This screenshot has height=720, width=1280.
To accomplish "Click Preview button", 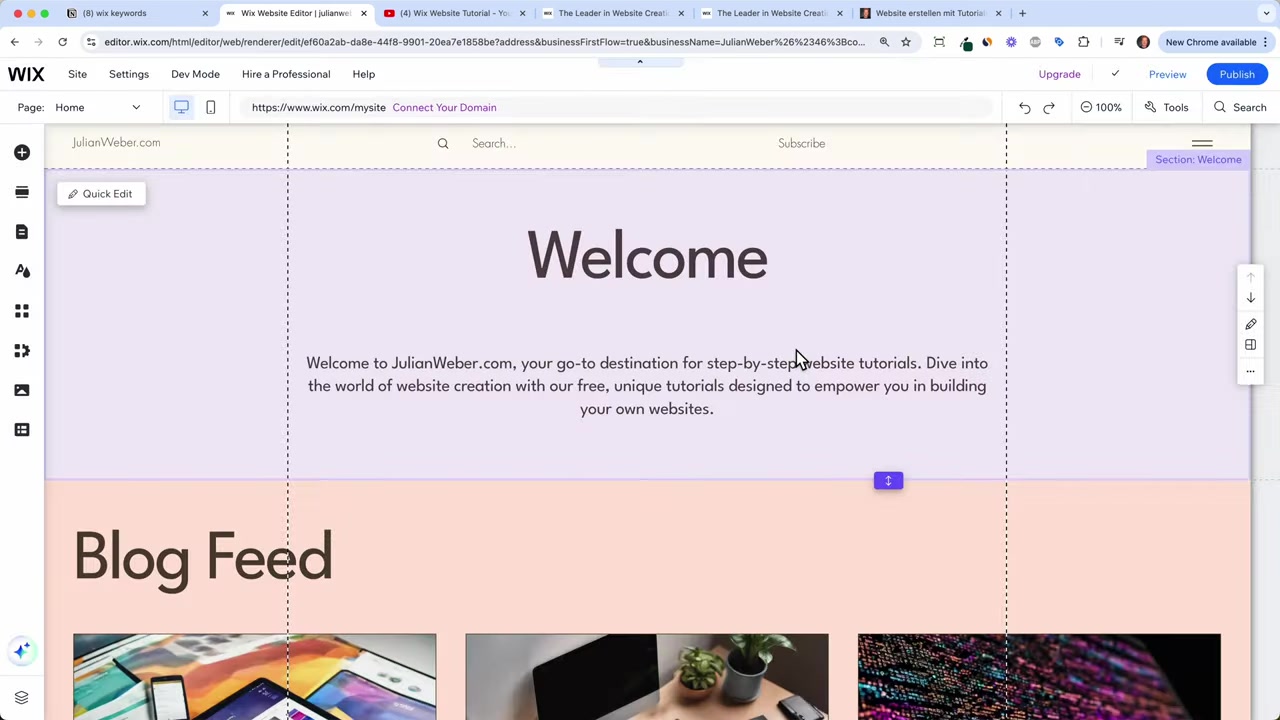I will 1167,74.
